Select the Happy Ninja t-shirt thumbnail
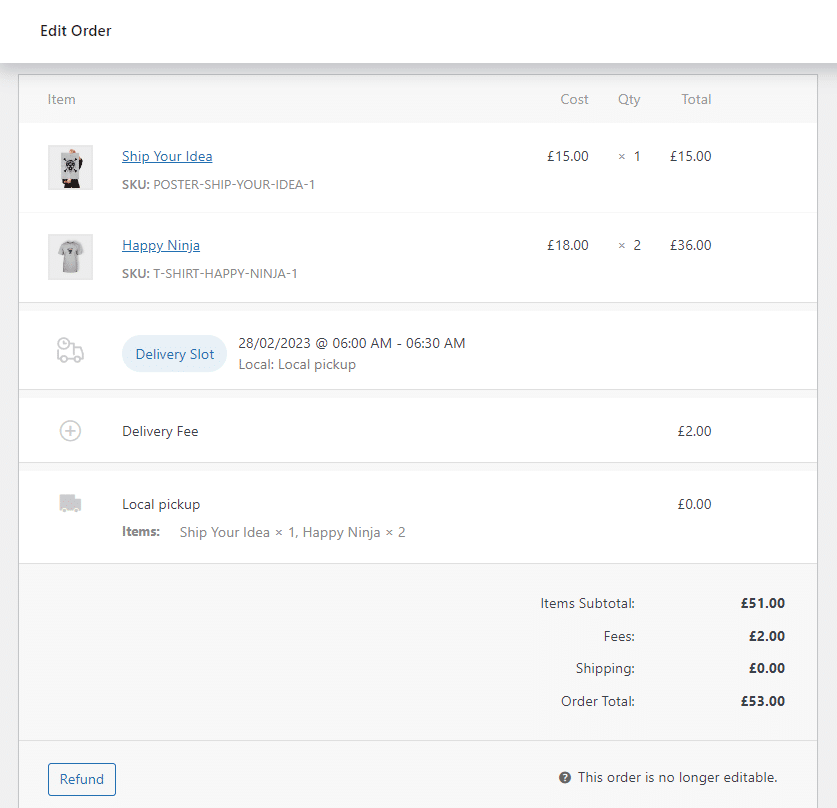 coord(70,256)
